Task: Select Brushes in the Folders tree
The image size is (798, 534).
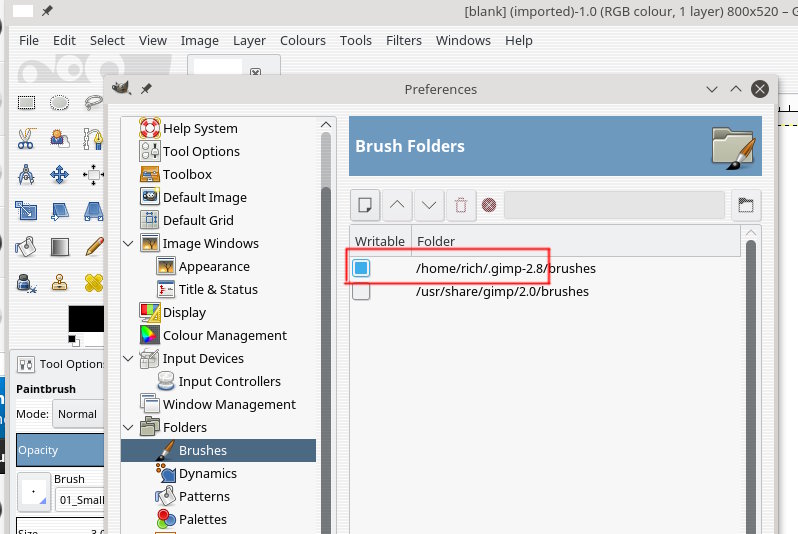Action: tap(218, 451)
